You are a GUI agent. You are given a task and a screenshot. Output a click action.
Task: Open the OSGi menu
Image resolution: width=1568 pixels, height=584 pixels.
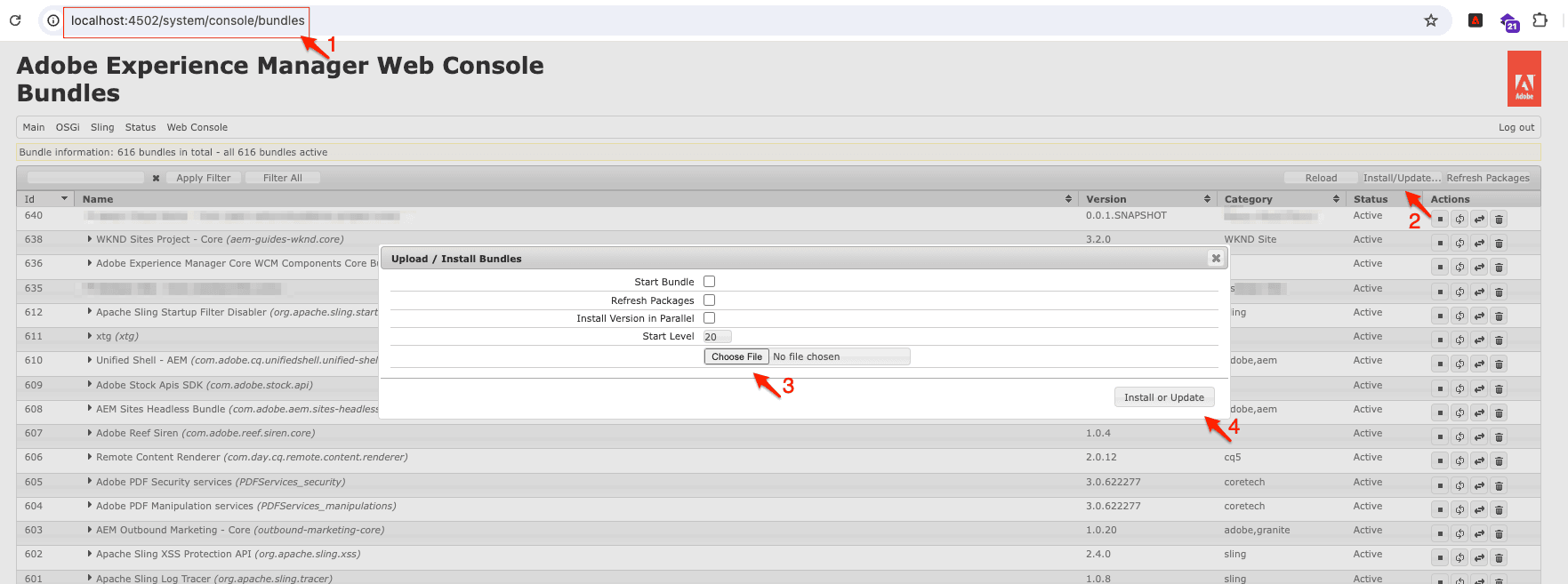click(x=68, y=127)
